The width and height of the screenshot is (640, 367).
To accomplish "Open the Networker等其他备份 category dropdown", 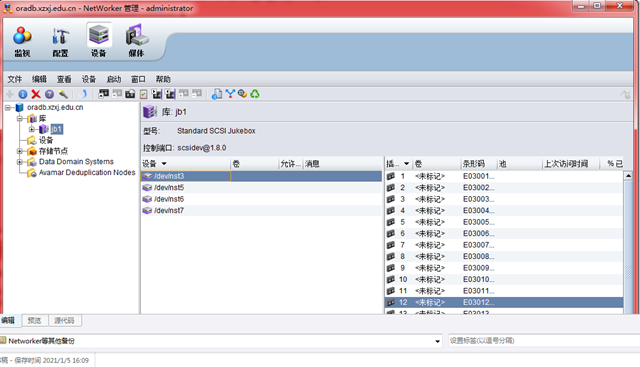I will click(x=437, y=341).
